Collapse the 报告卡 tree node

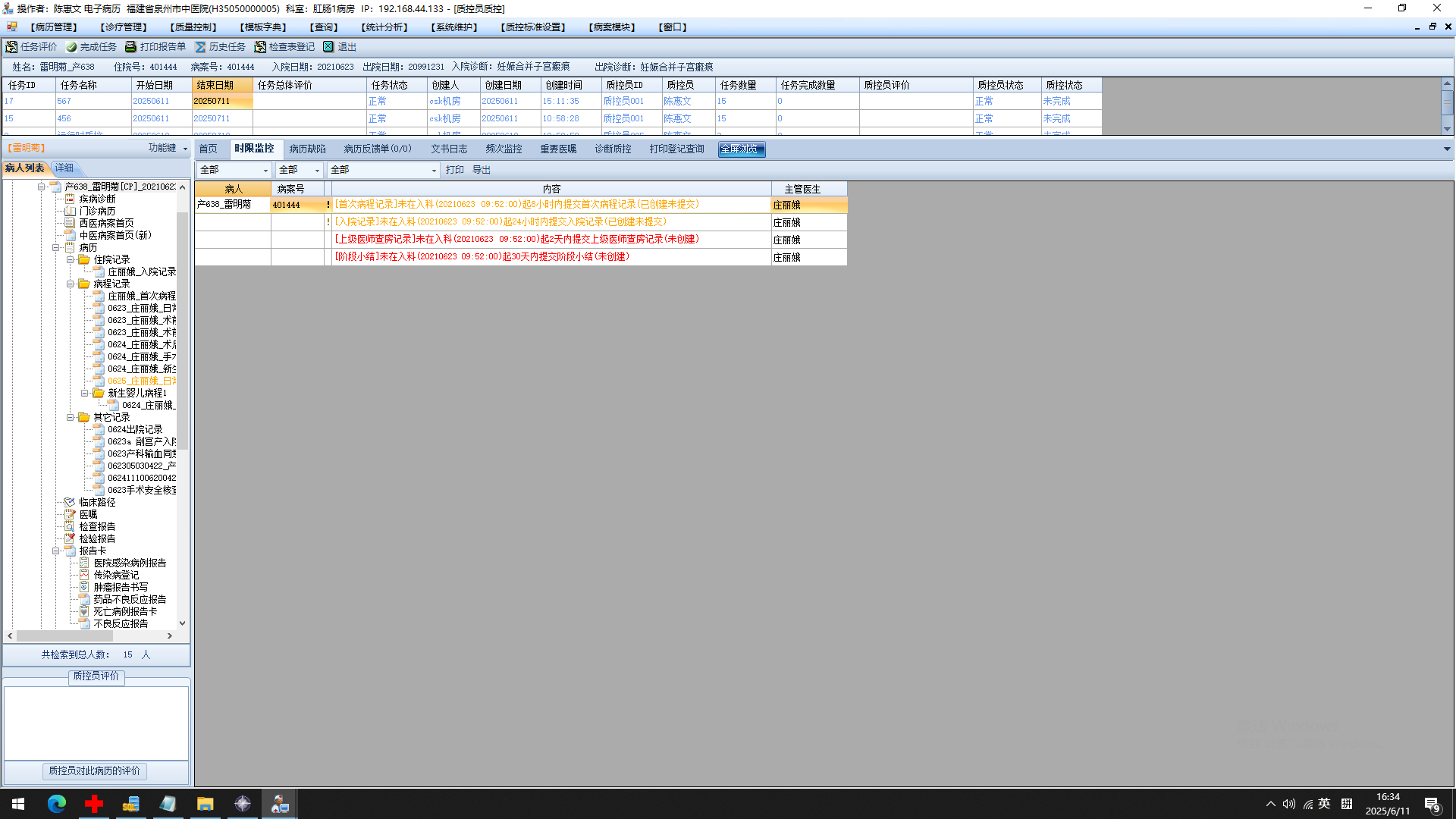click(x=55, y=551)
